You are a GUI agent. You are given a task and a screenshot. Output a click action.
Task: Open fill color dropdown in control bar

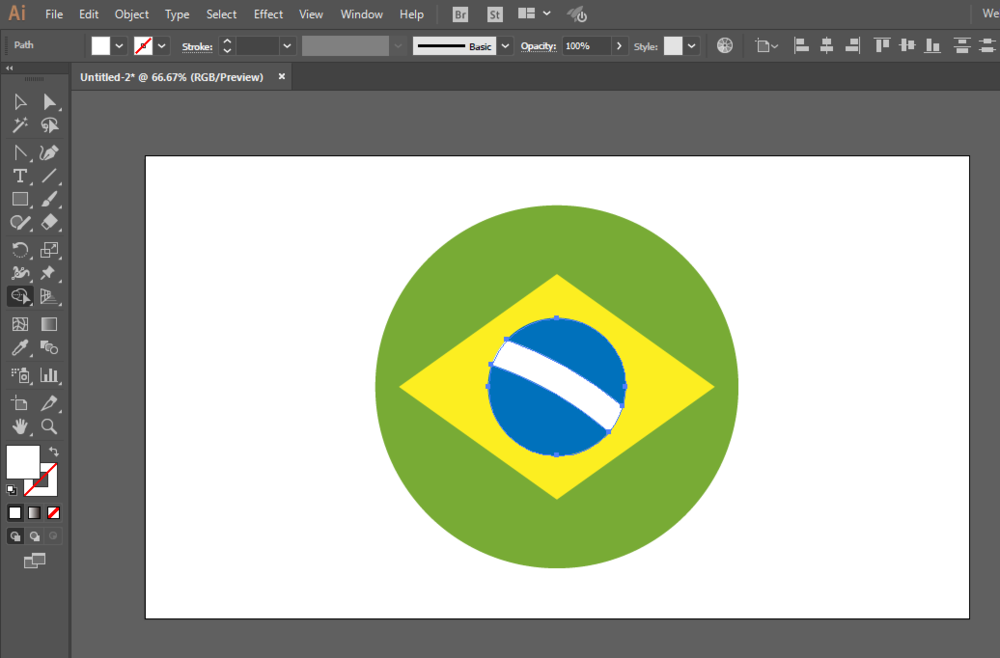coord(119,46)
